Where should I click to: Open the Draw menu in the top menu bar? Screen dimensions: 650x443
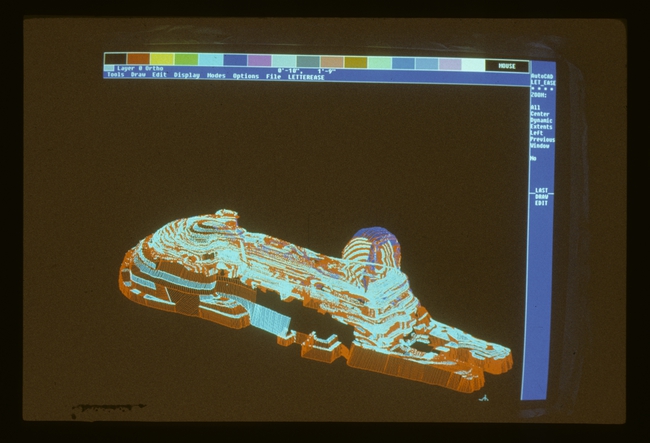(138, 76)
